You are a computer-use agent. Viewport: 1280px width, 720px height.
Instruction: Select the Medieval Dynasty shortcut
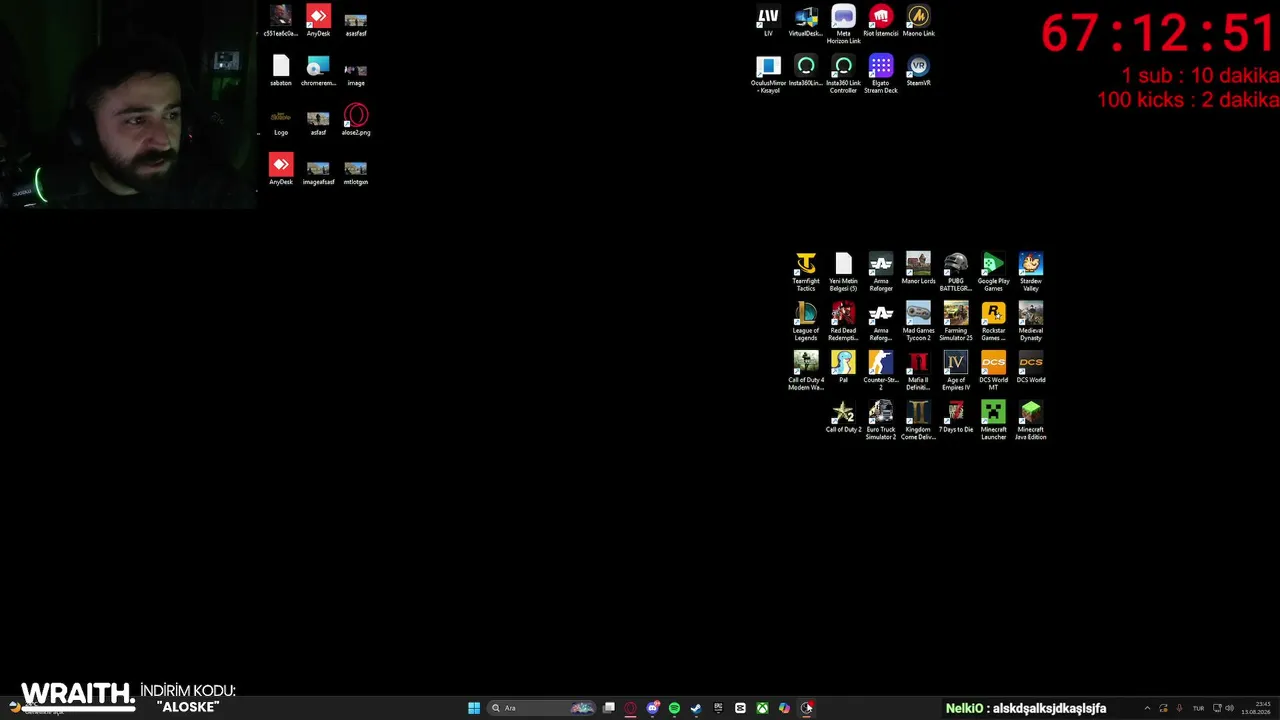pyautogui.click(x=1031, y=321)
